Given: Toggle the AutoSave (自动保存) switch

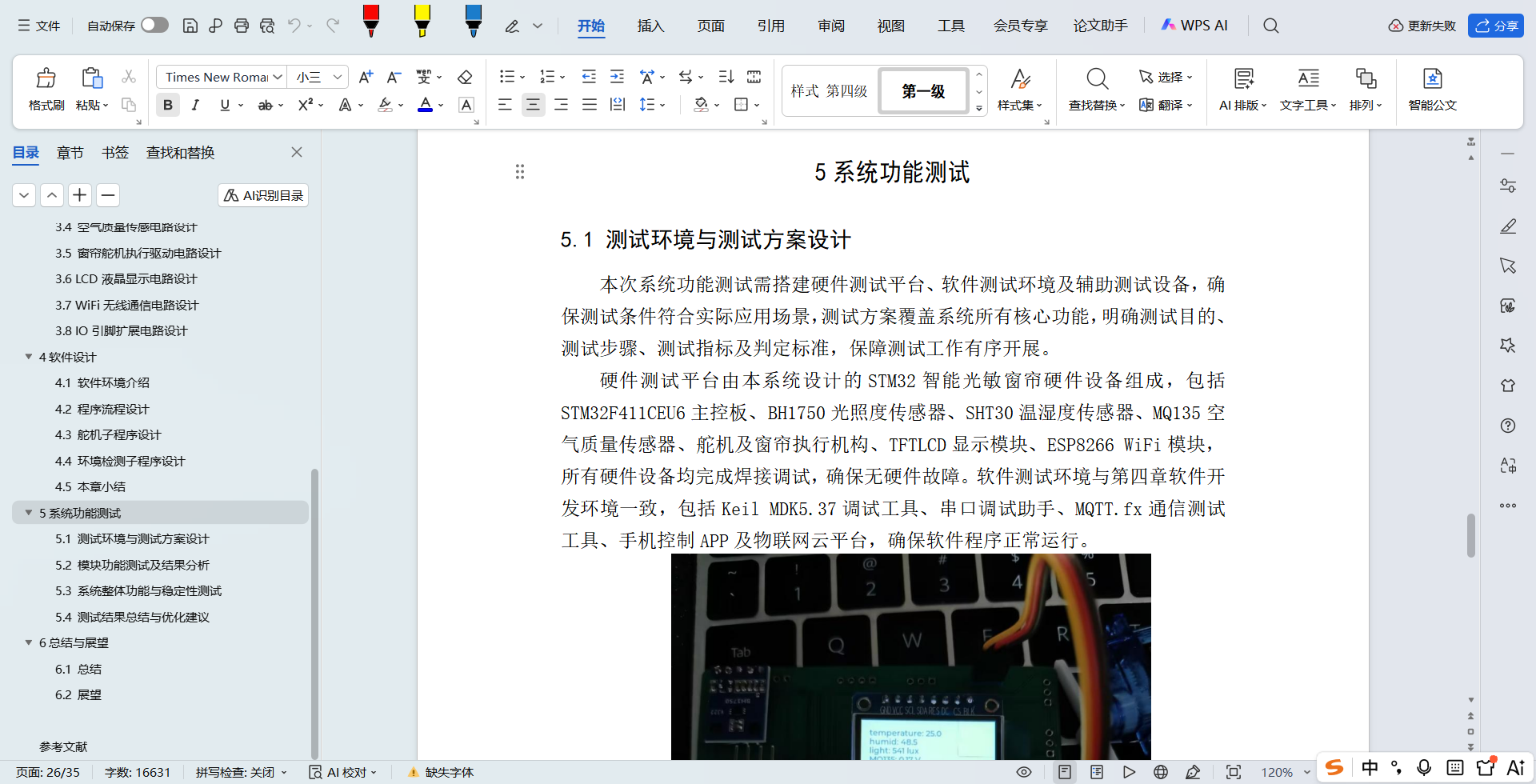Looking at the screenshot, I should click(x=154, y=26).
